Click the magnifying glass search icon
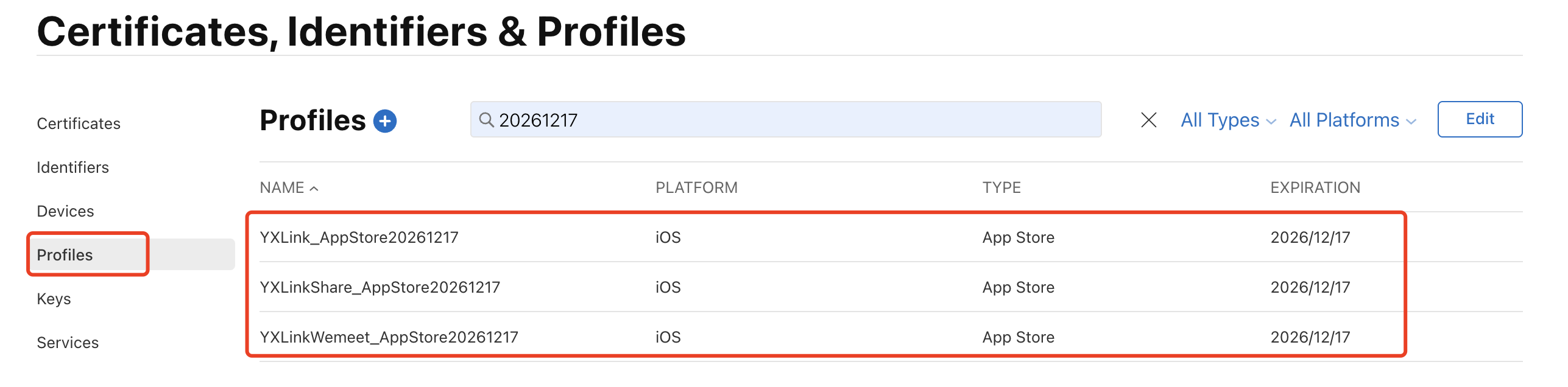This screenshot has height=387, width=1568. coord(486,120)
